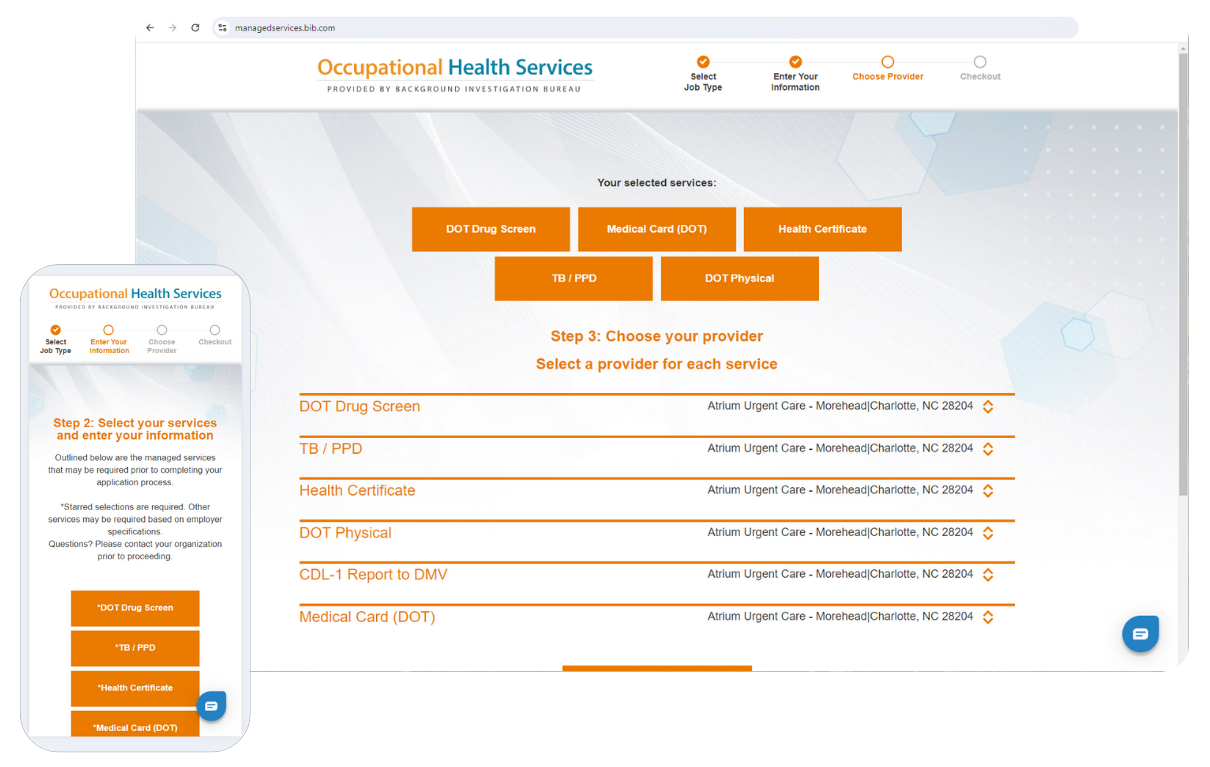Image resolution: width=1210 pixels, height=767 pixels.
Task: Click the browser back arrow
Action: [x=150, y=28]
